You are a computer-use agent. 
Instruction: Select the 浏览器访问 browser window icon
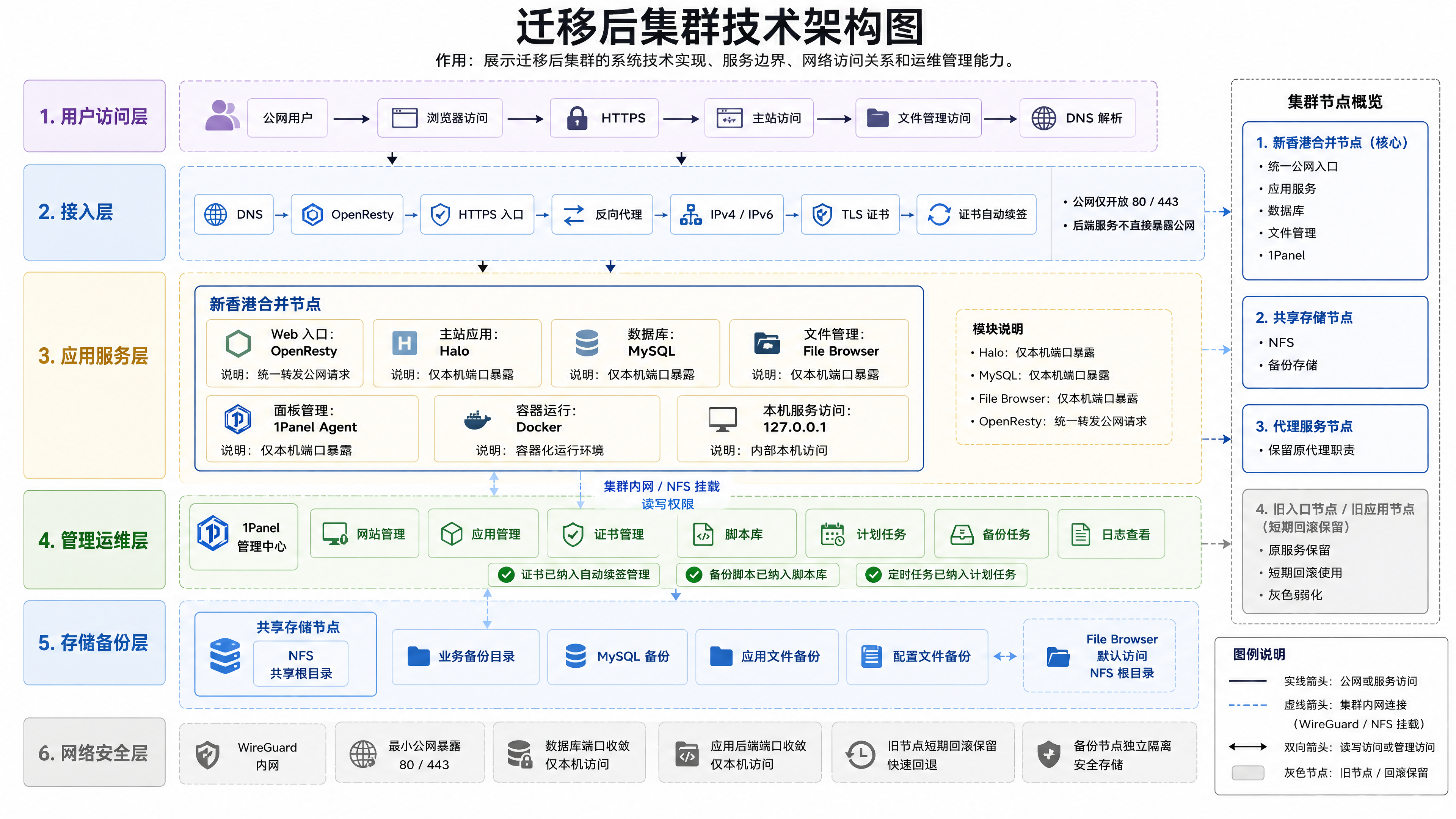click(405, 118)
